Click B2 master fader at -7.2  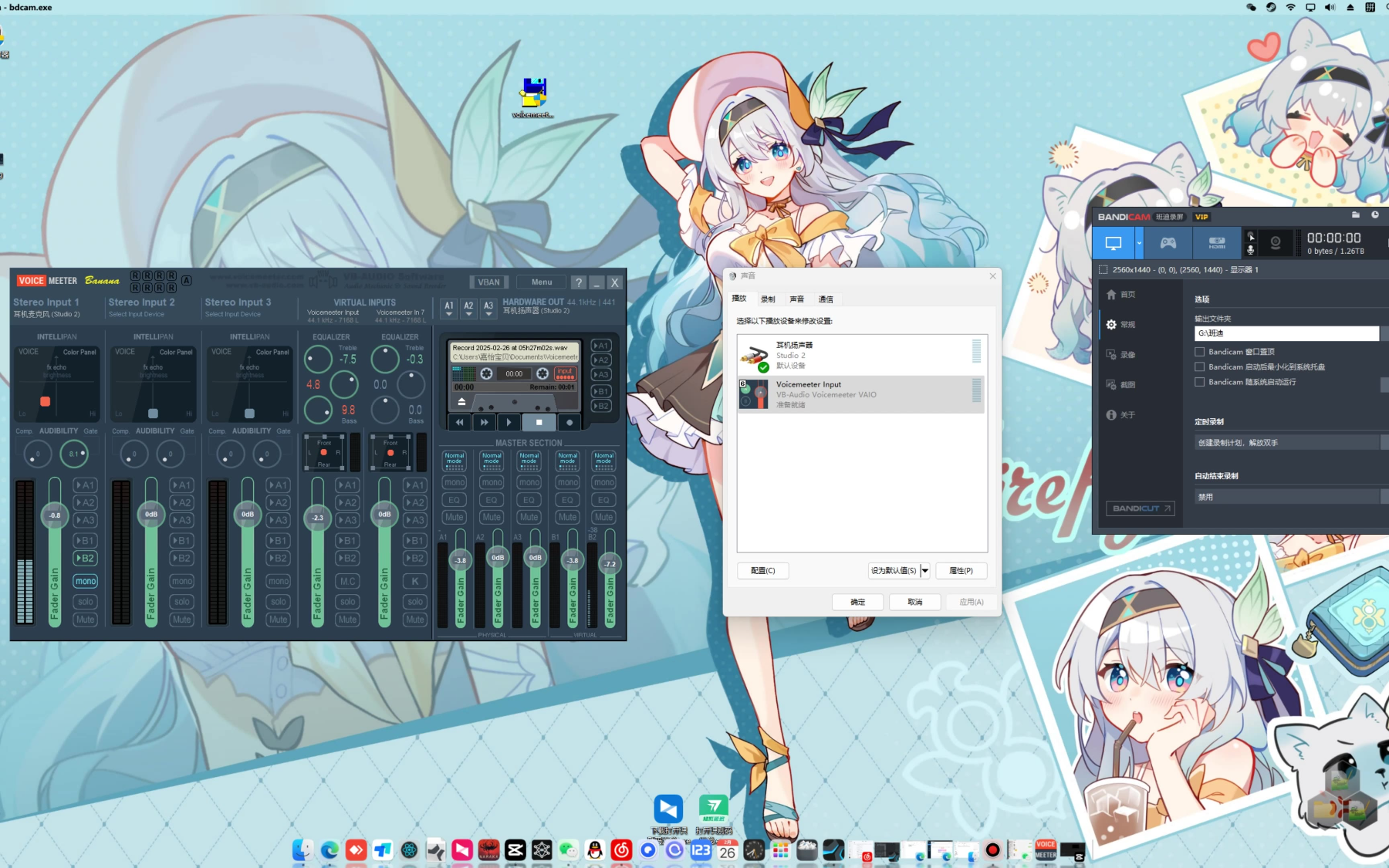coord(610,564)
